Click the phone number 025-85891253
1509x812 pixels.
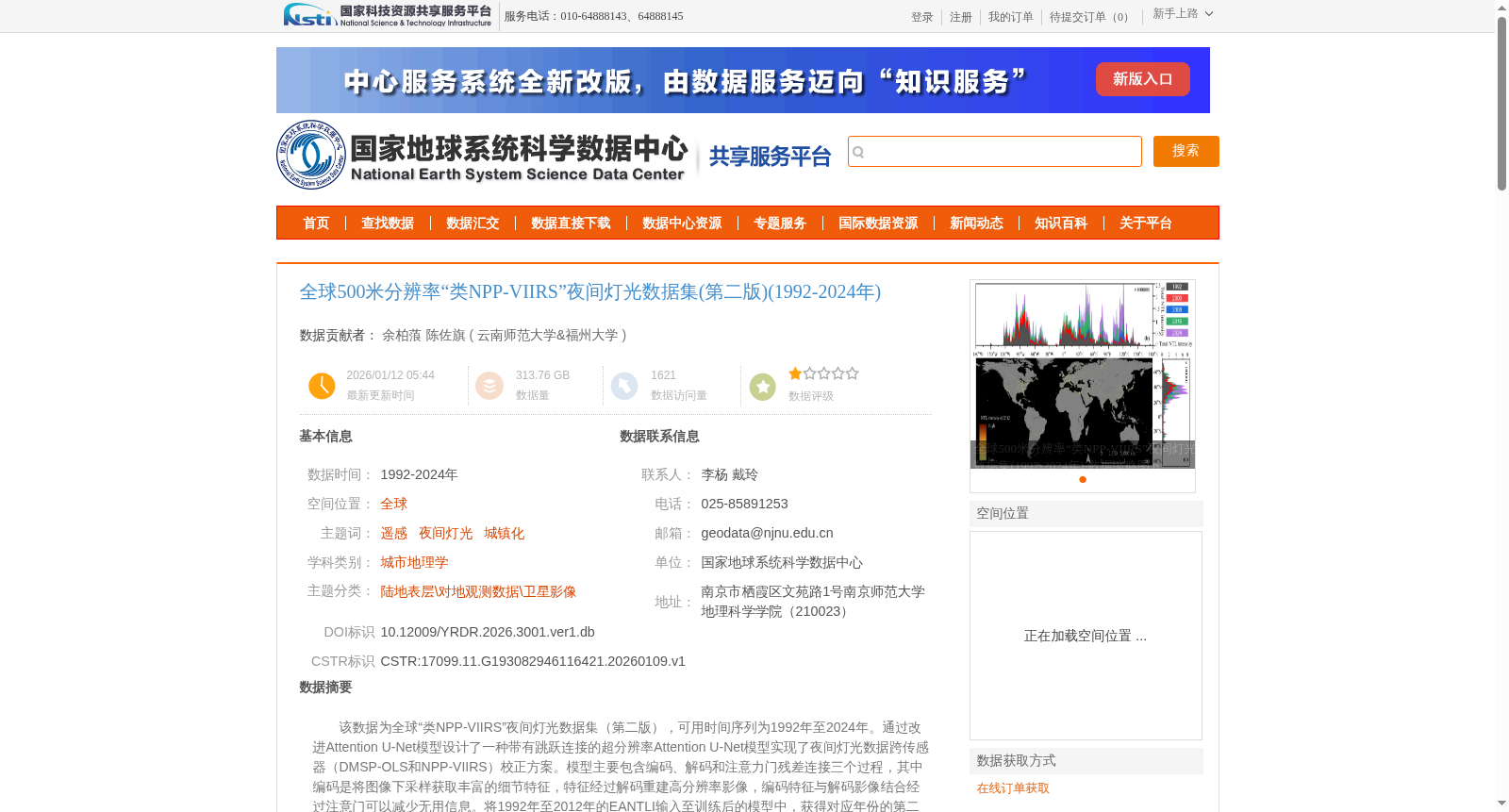(x=744, y=504)
